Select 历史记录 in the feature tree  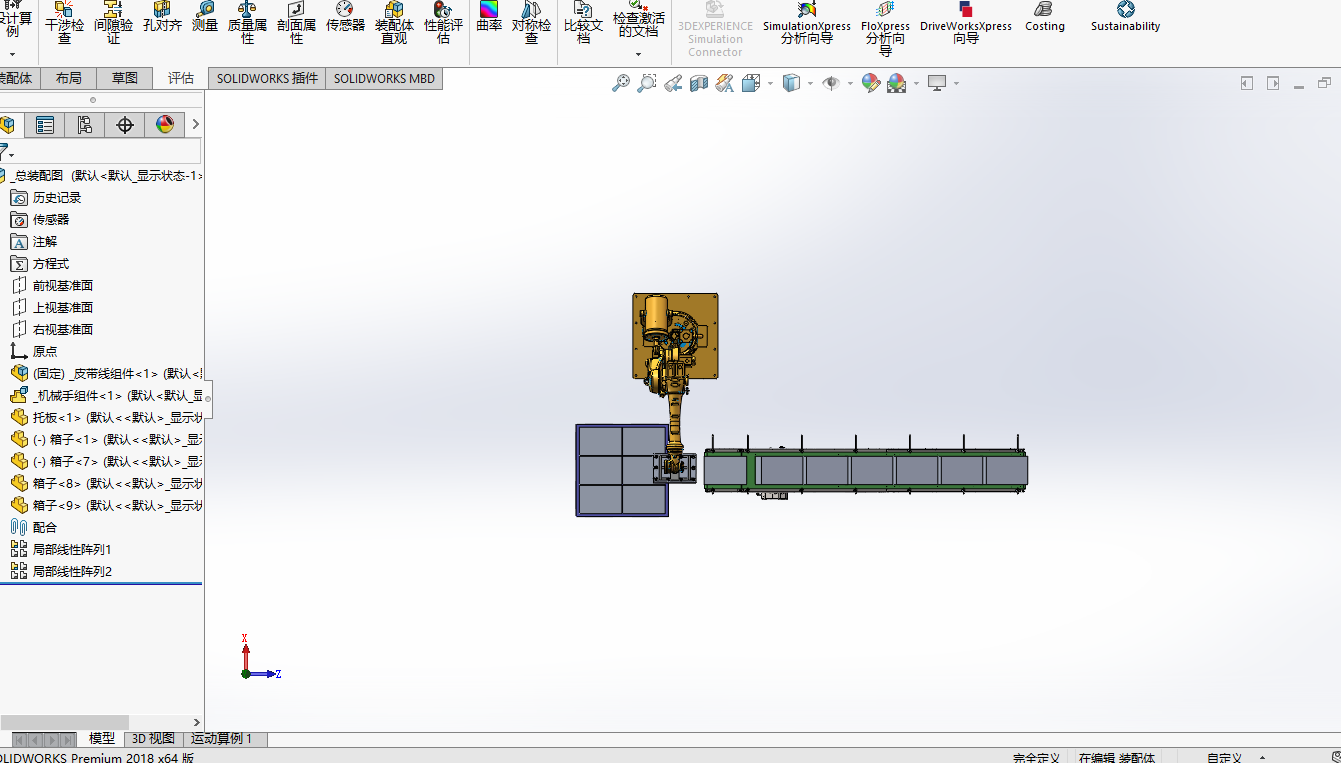(57, 198)
